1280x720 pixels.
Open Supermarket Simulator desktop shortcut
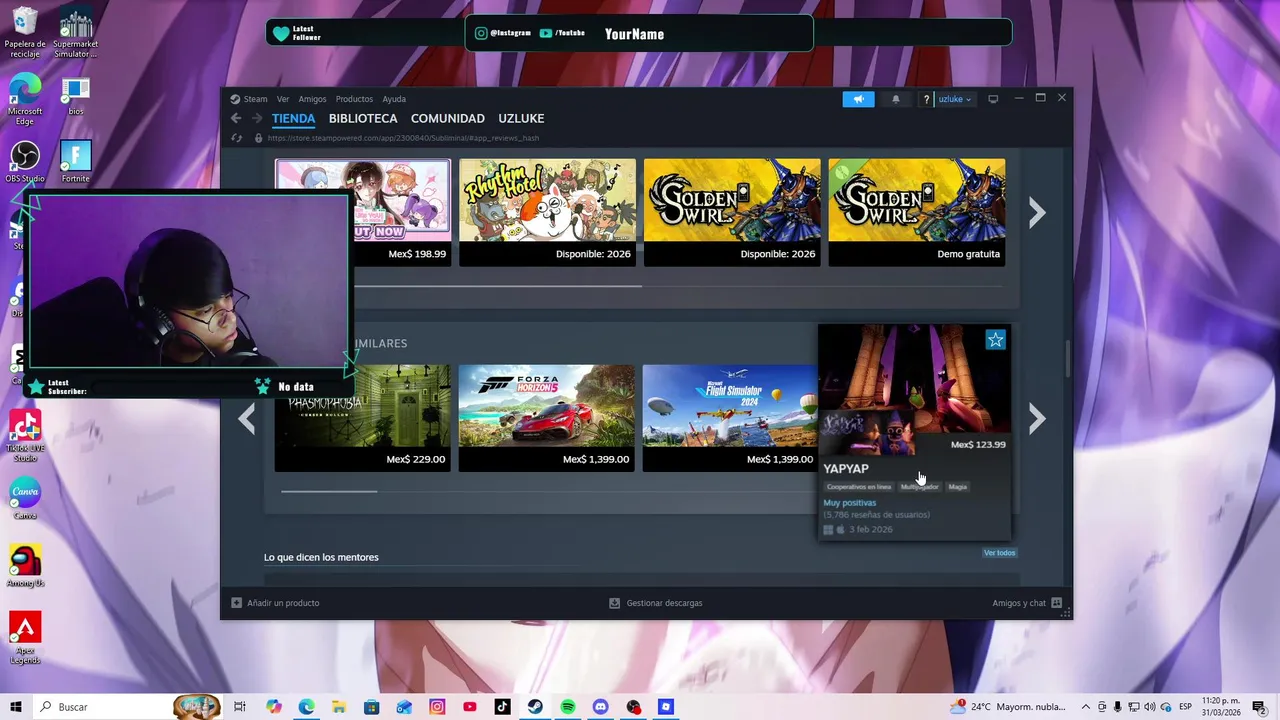coord(76,34)
